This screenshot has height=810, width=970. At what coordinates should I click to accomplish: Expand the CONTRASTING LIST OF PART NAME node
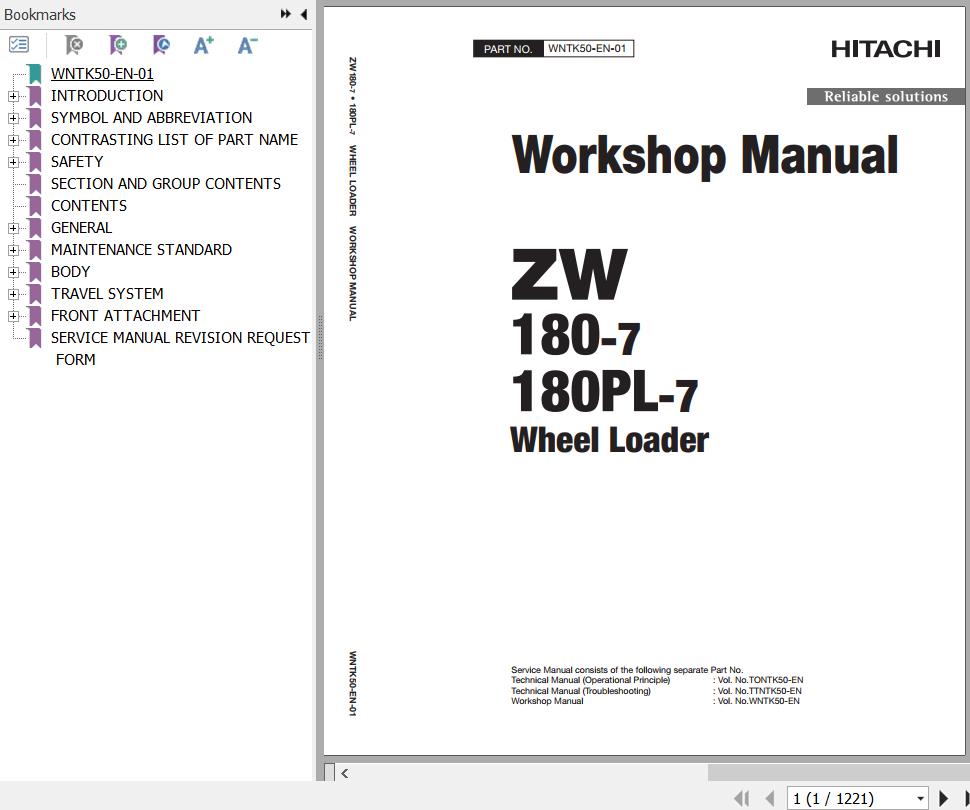[13, 140]
